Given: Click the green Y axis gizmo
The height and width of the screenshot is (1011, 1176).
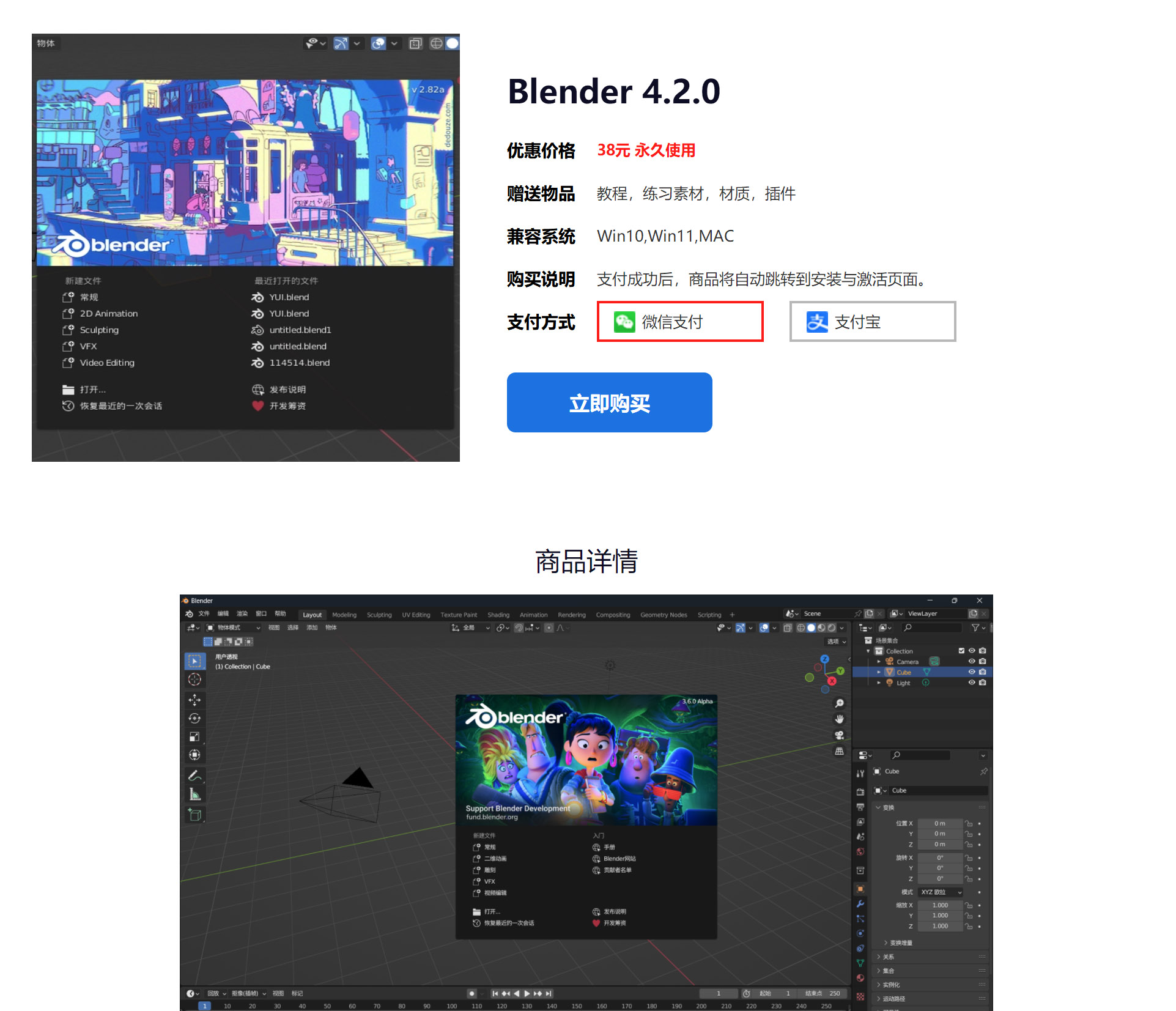Looking at the screenshot, I should point(841,671).
